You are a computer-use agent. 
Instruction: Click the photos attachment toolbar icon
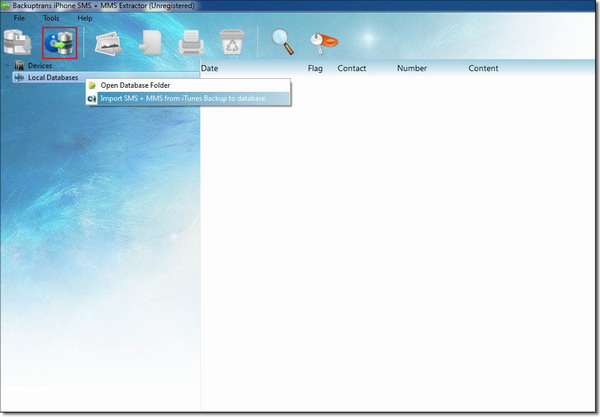[109, 43]
